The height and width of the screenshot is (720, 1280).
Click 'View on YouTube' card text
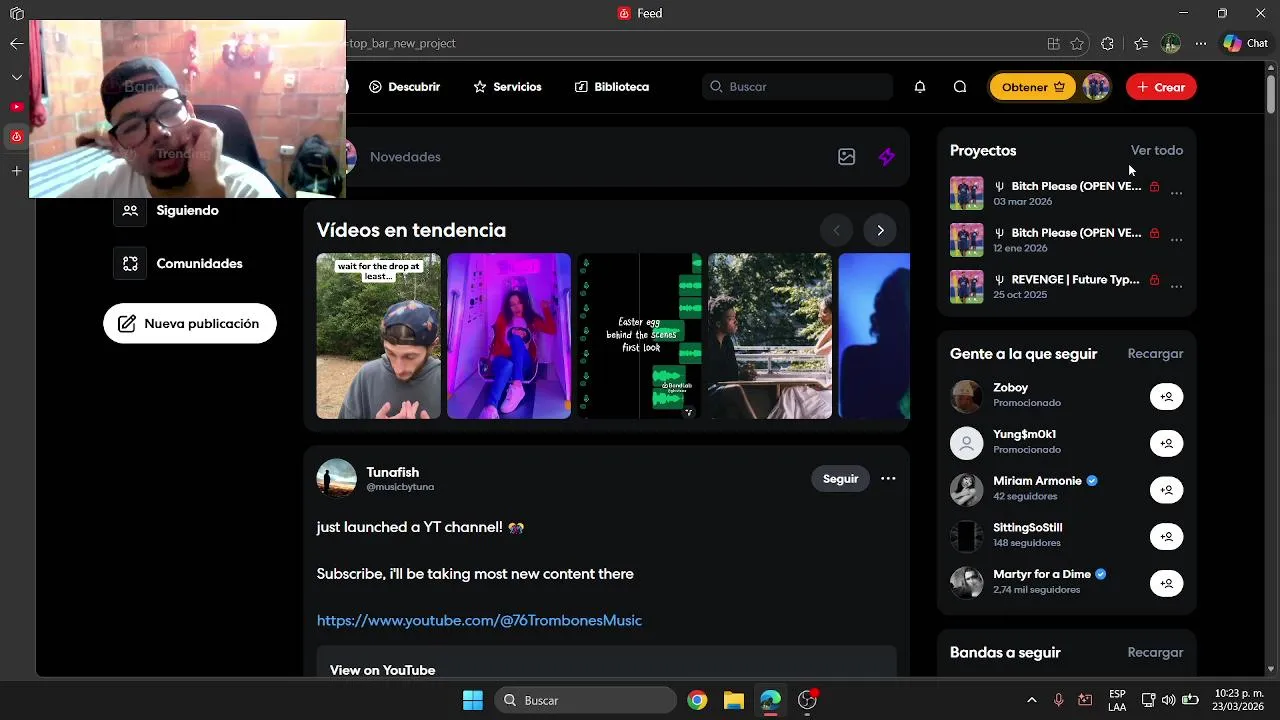[x=382, y=670]
